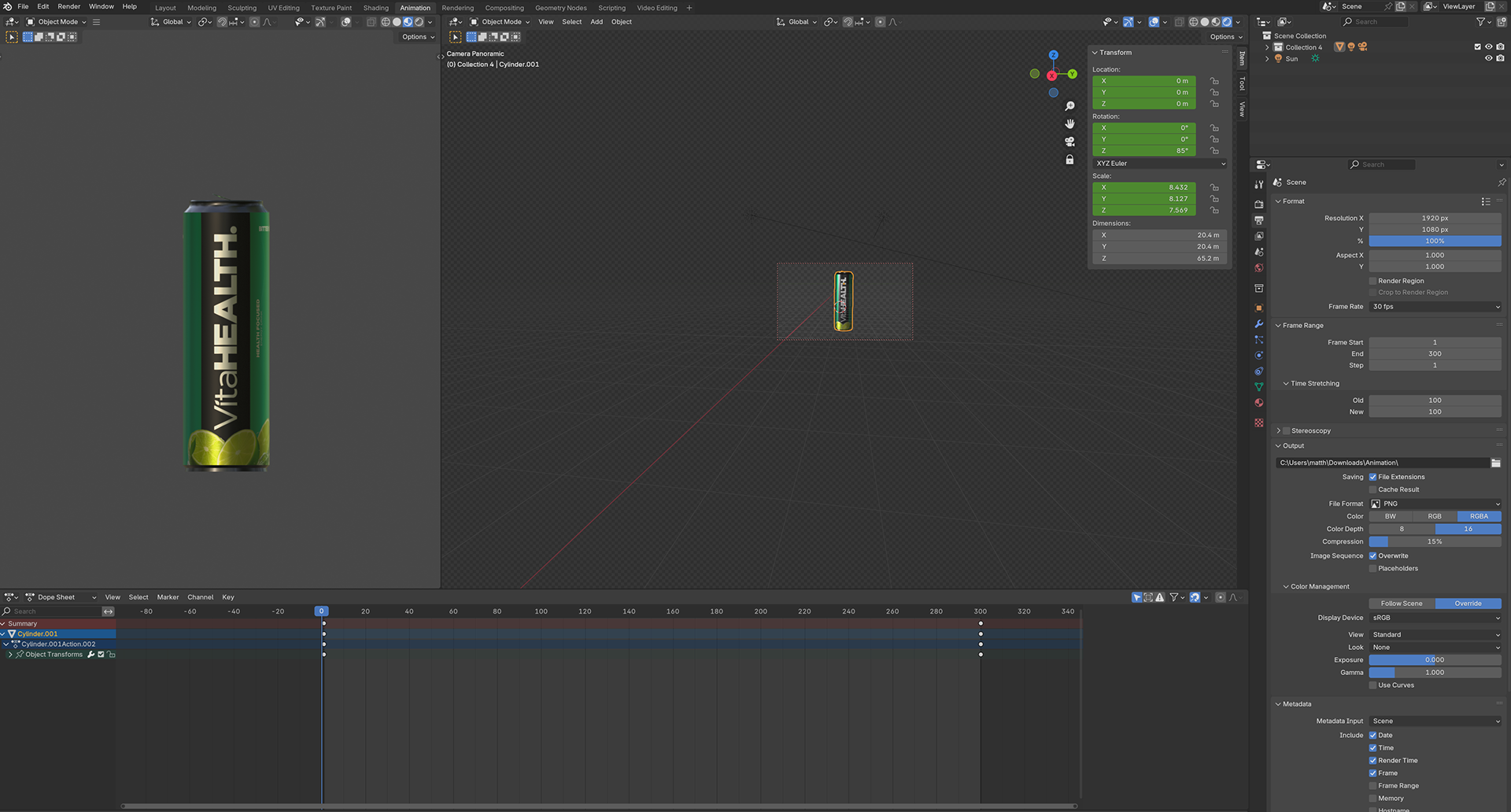Screen dimensions: 1511x812
Task: Click the Format presets list icon
Action: tap(1486, 201)
